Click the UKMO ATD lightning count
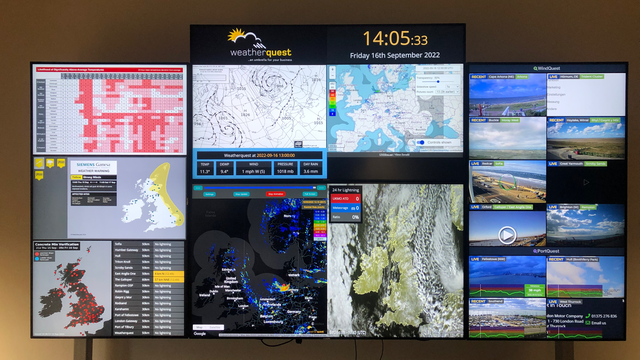Screen dimensions: 640x360 click(345, 199)
